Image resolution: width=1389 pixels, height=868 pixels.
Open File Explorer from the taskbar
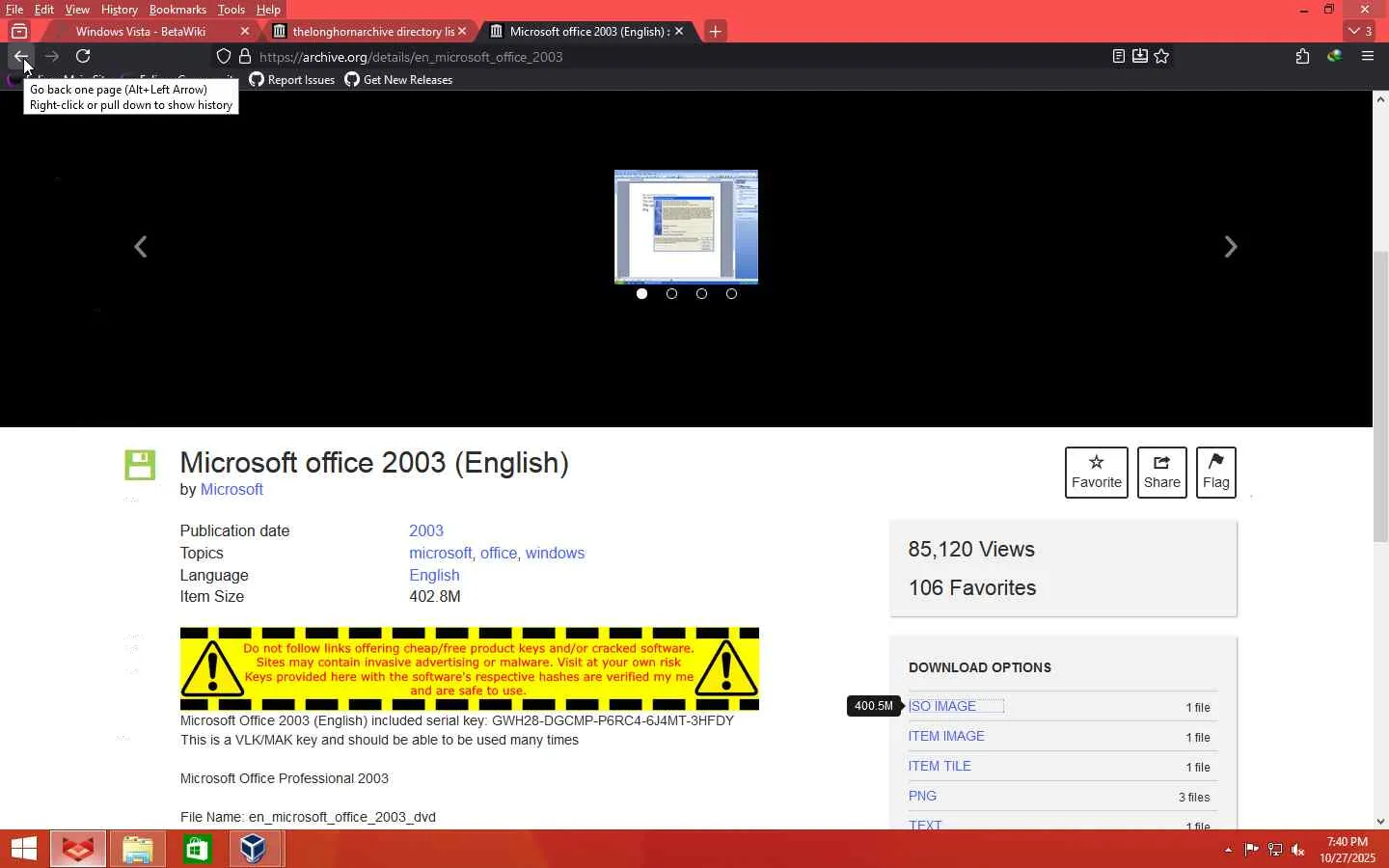pyautogui.click(x=137, y=850)
